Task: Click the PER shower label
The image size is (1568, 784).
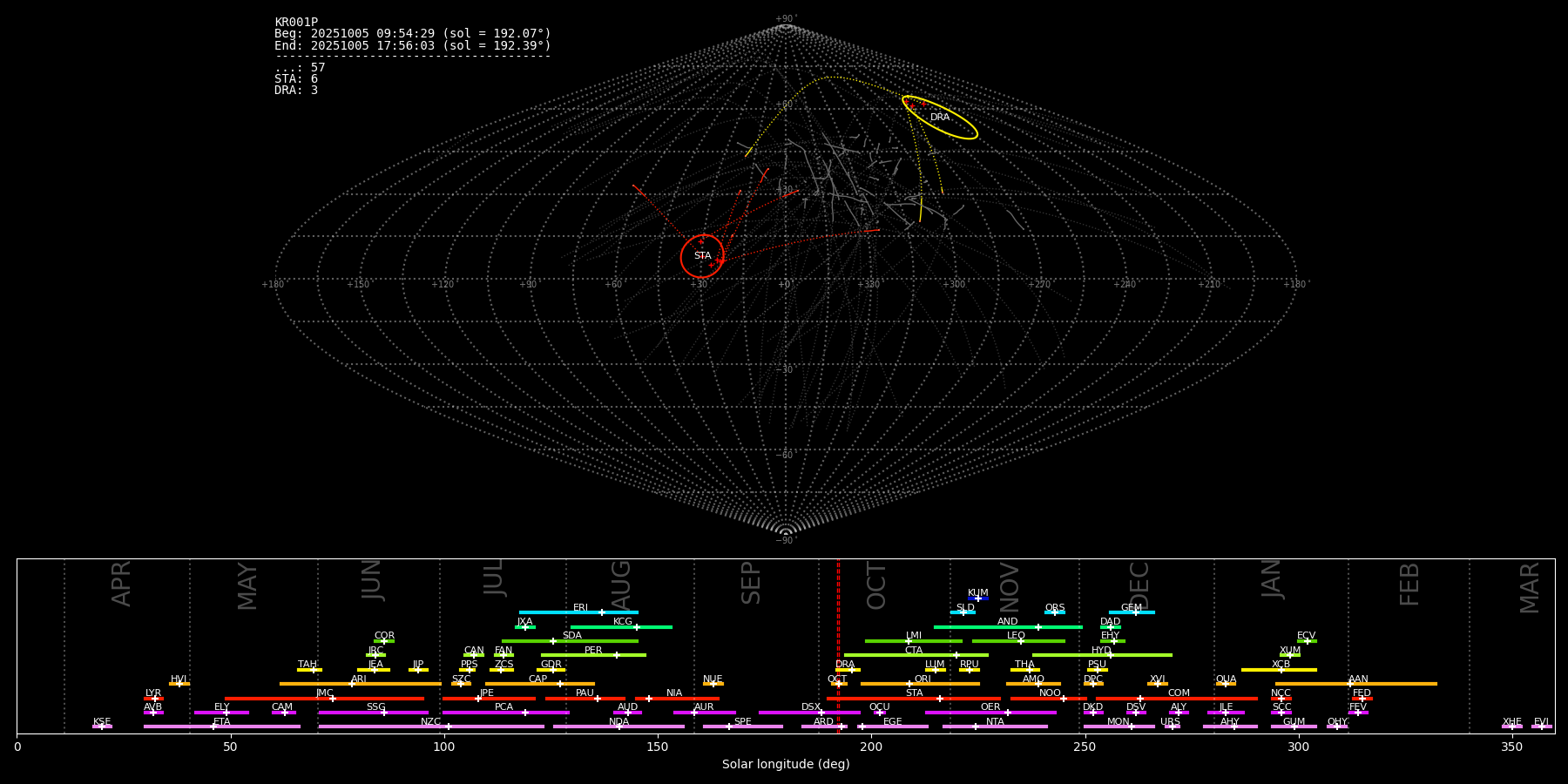Action: click(x=593, y=651)
